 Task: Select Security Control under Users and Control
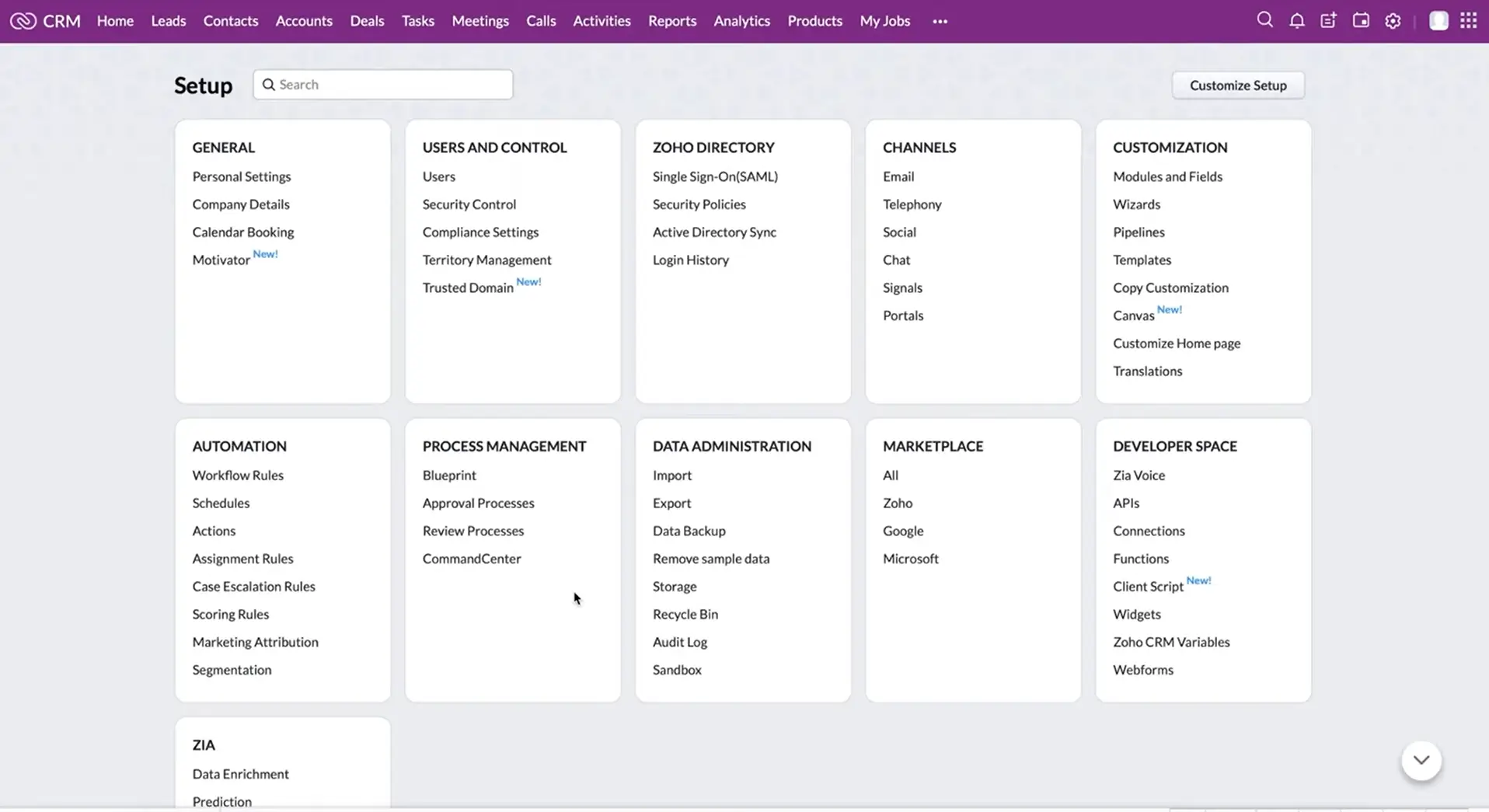(x=469, y=204)
